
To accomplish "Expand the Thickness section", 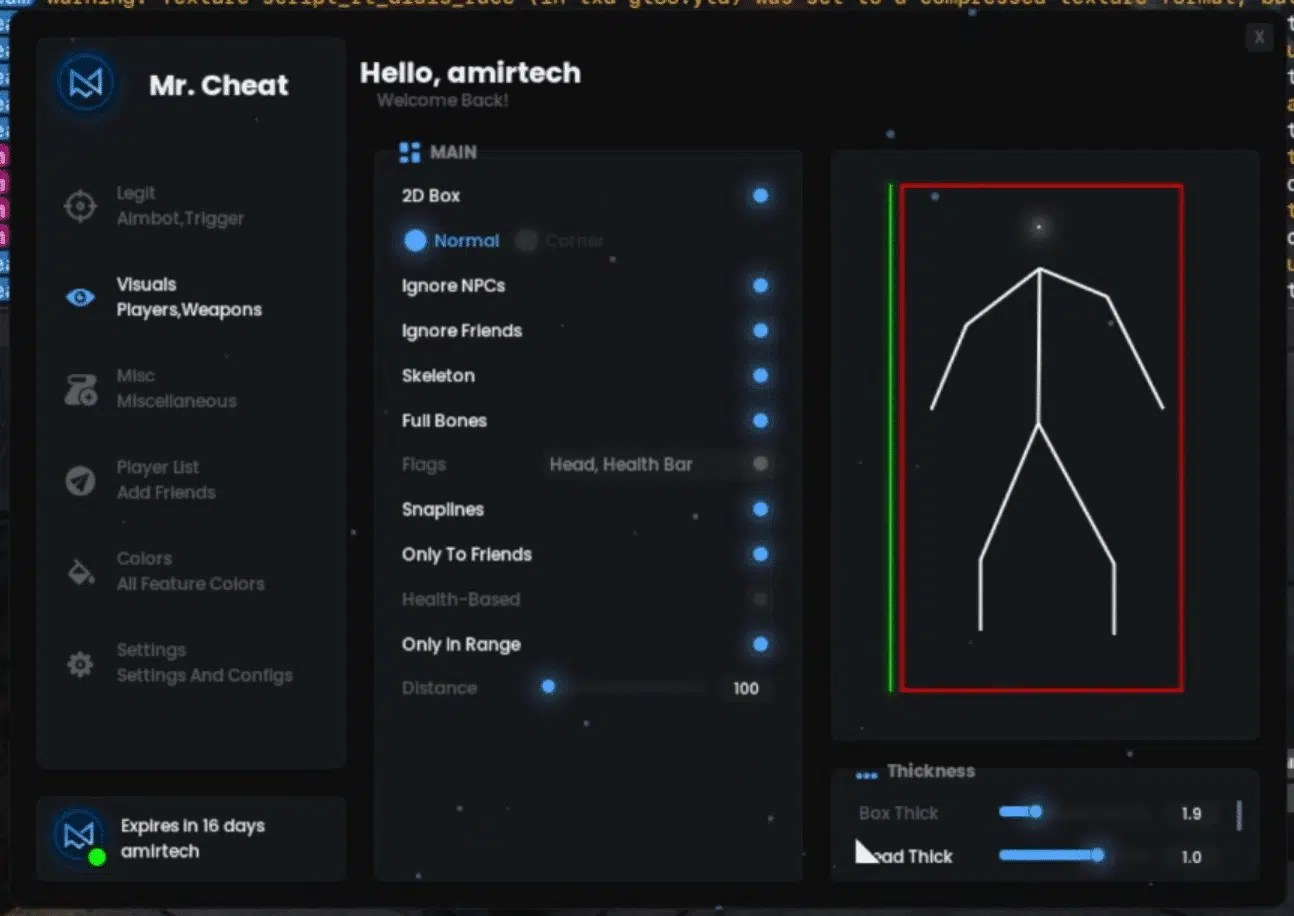I will [x=930, y=771].
